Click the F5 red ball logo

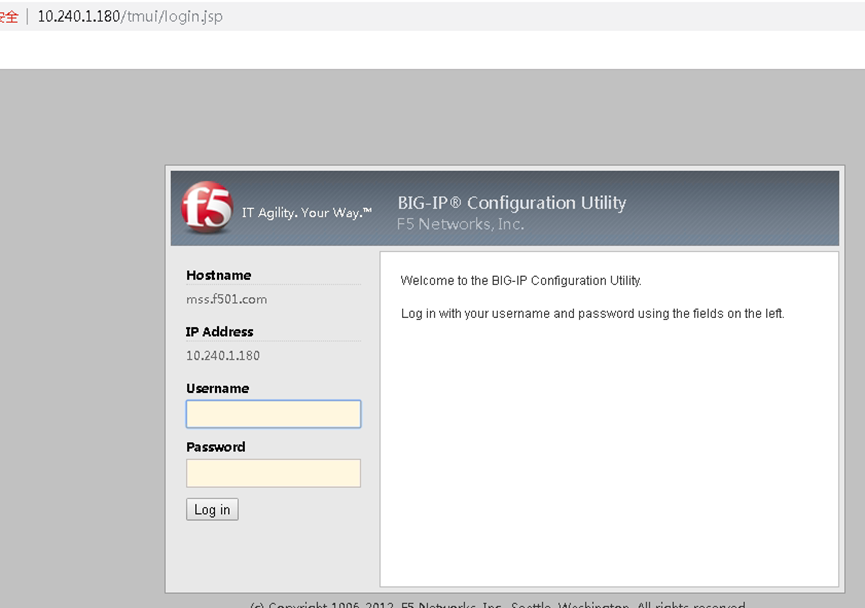coord(207,207)
